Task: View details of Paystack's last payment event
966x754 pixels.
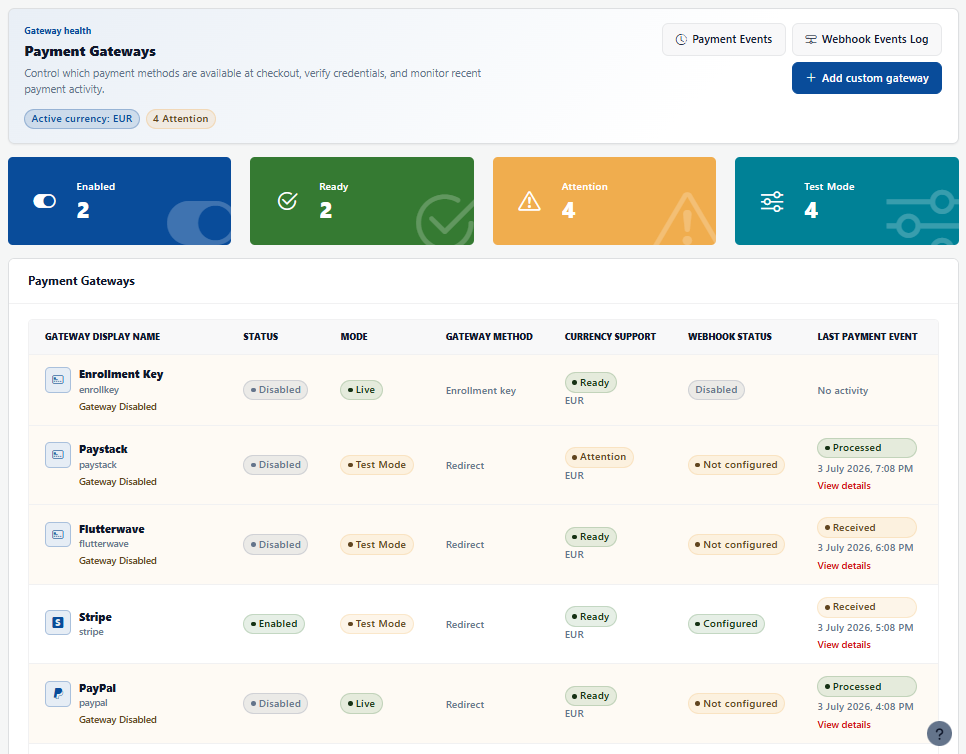Action: [x=844, y=485]
